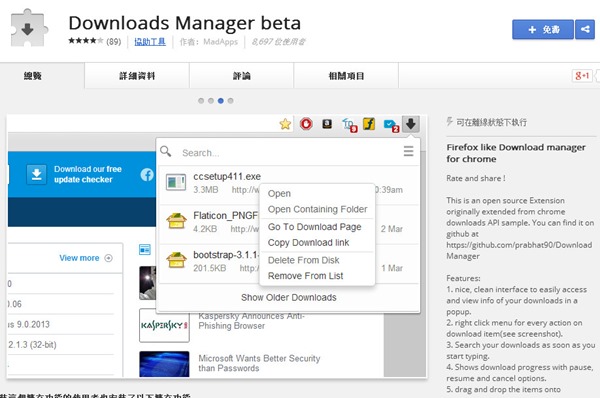Select the third highlighted carousel dot
600x398 pixels.
220,101
